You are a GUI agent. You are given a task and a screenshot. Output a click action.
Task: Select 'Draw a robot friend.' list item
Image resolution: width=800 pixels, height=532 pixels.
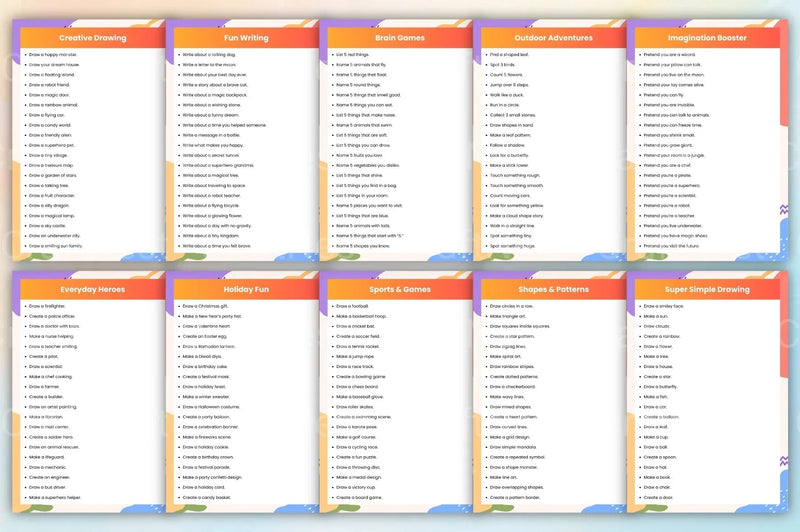click(x=49, y=85)
